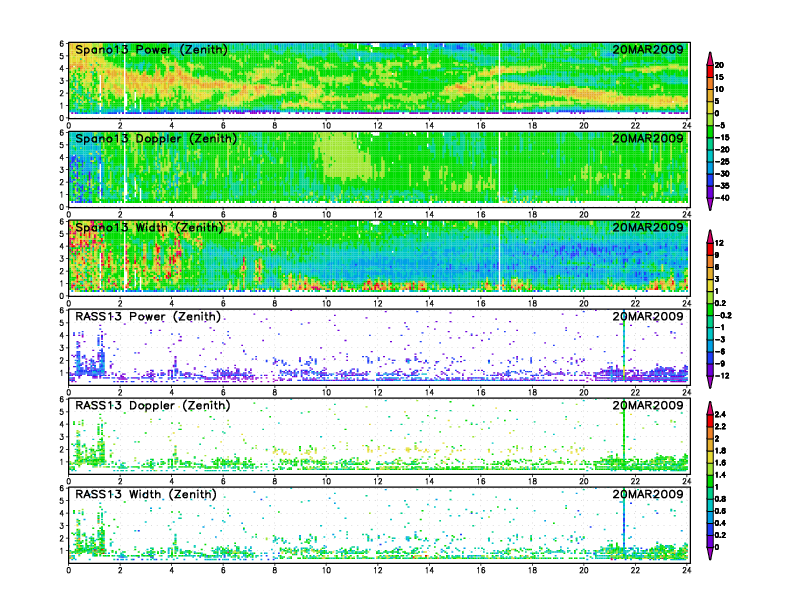792x612 pixels.
Task: Click the 2.4 label on the bottom colorbar
Action: [x=720, y=414]
